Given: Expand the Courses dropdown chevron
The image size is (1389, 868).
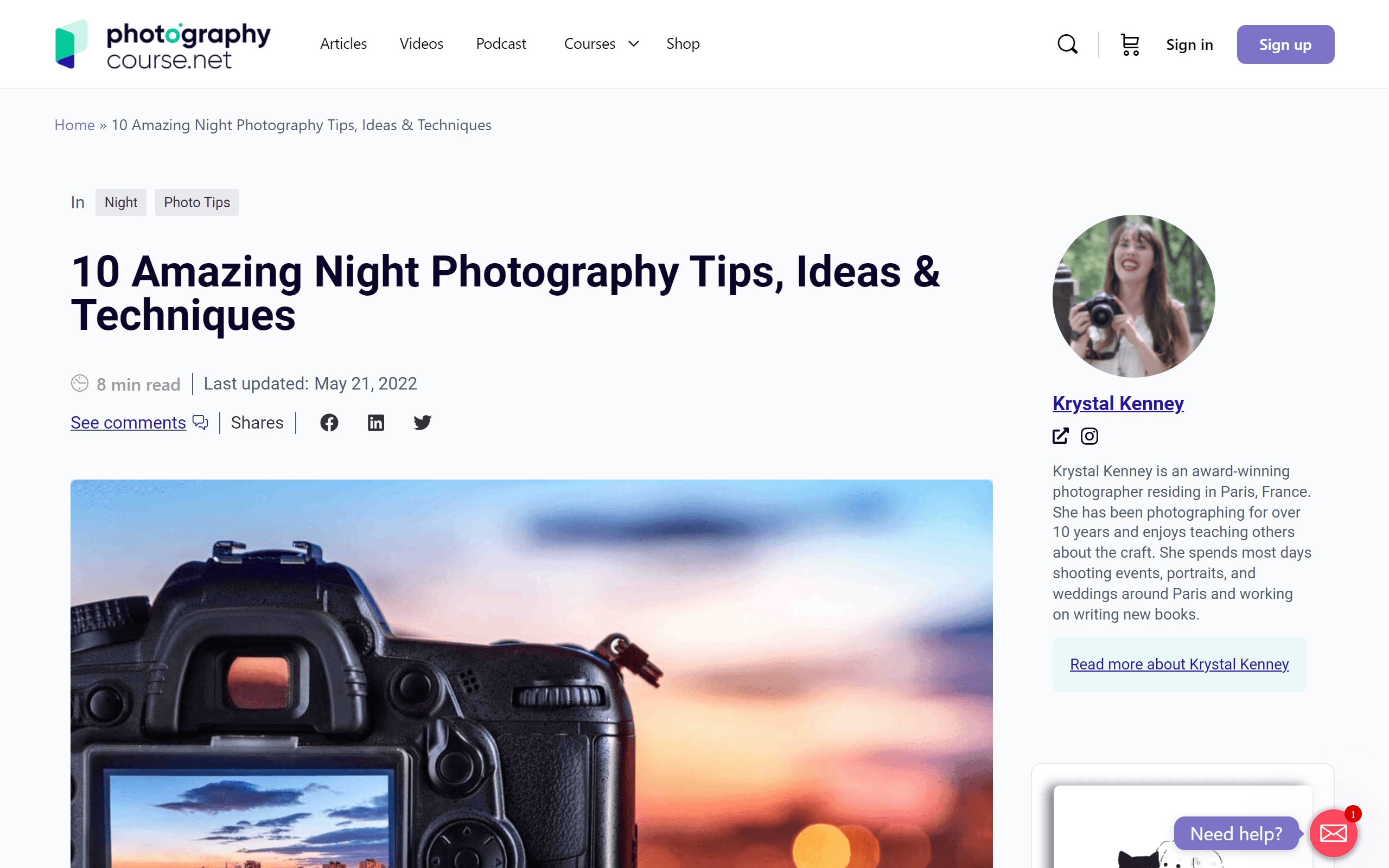Looking at the screenshot, I should pyautogui.click(x=634, y=43).
